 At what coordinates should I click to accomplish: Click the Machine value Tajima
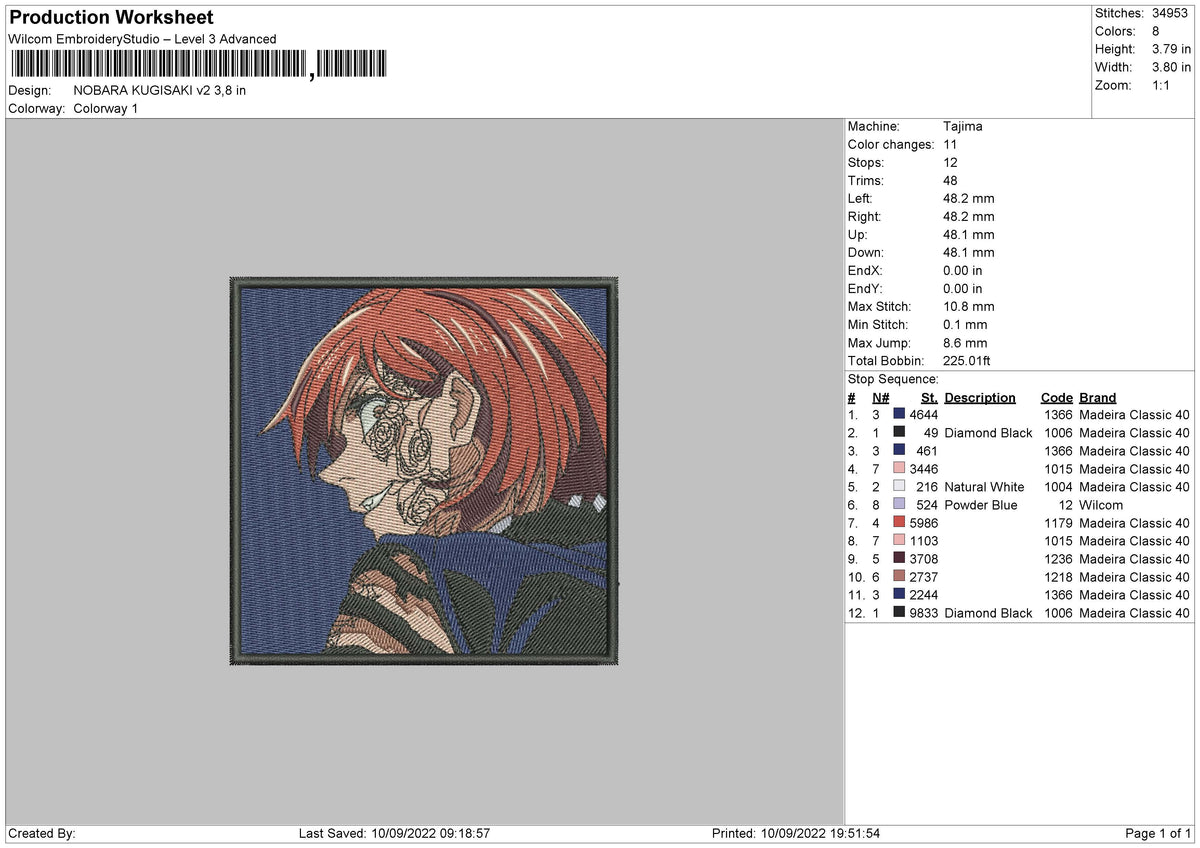962,127
